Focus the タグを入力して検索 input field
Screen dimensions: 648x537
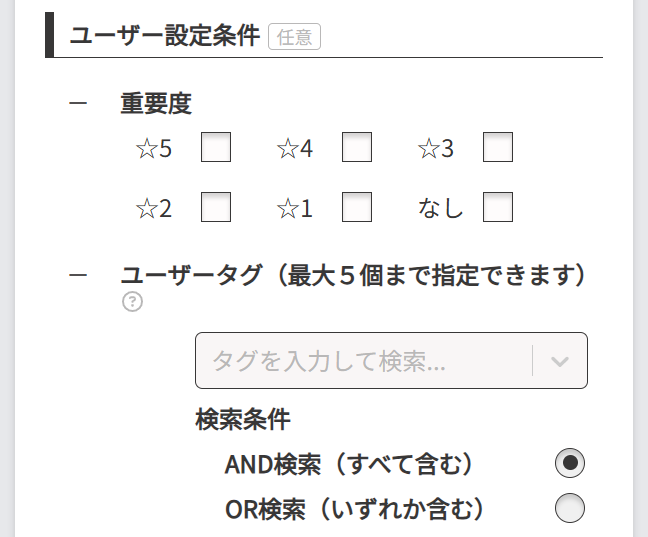[x=360, y=361]
